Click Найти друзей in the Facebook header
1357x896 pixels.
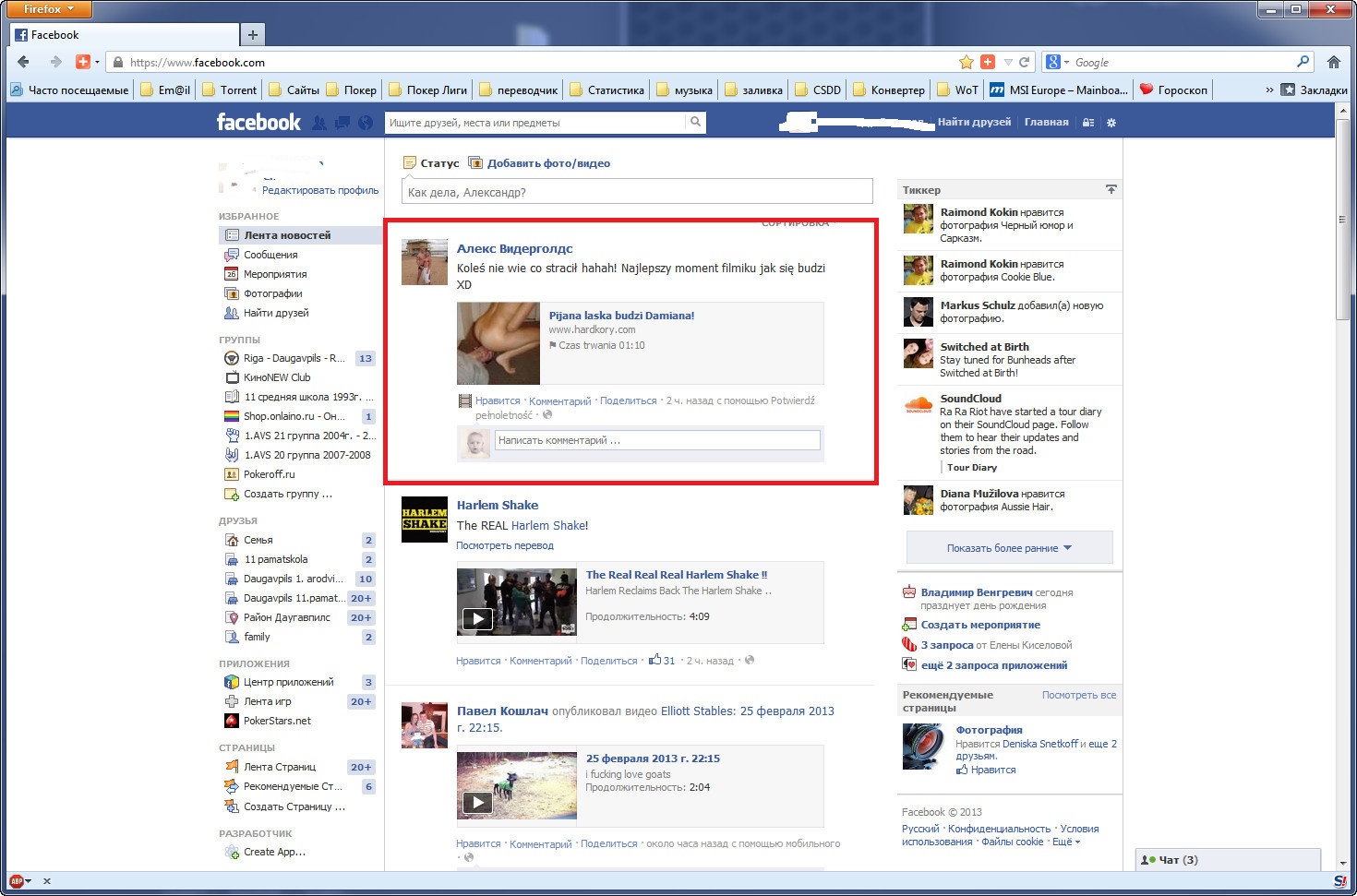coord(974,122)
